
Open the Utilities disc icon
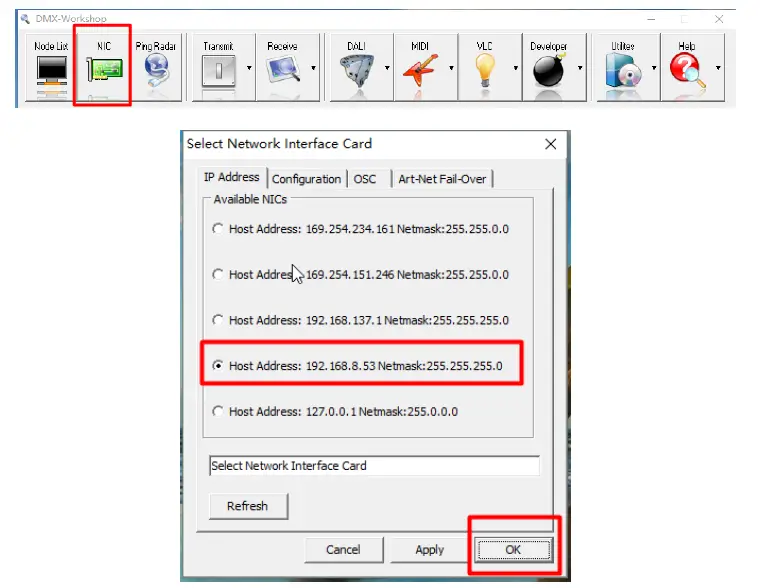click(x=623, y=71)
